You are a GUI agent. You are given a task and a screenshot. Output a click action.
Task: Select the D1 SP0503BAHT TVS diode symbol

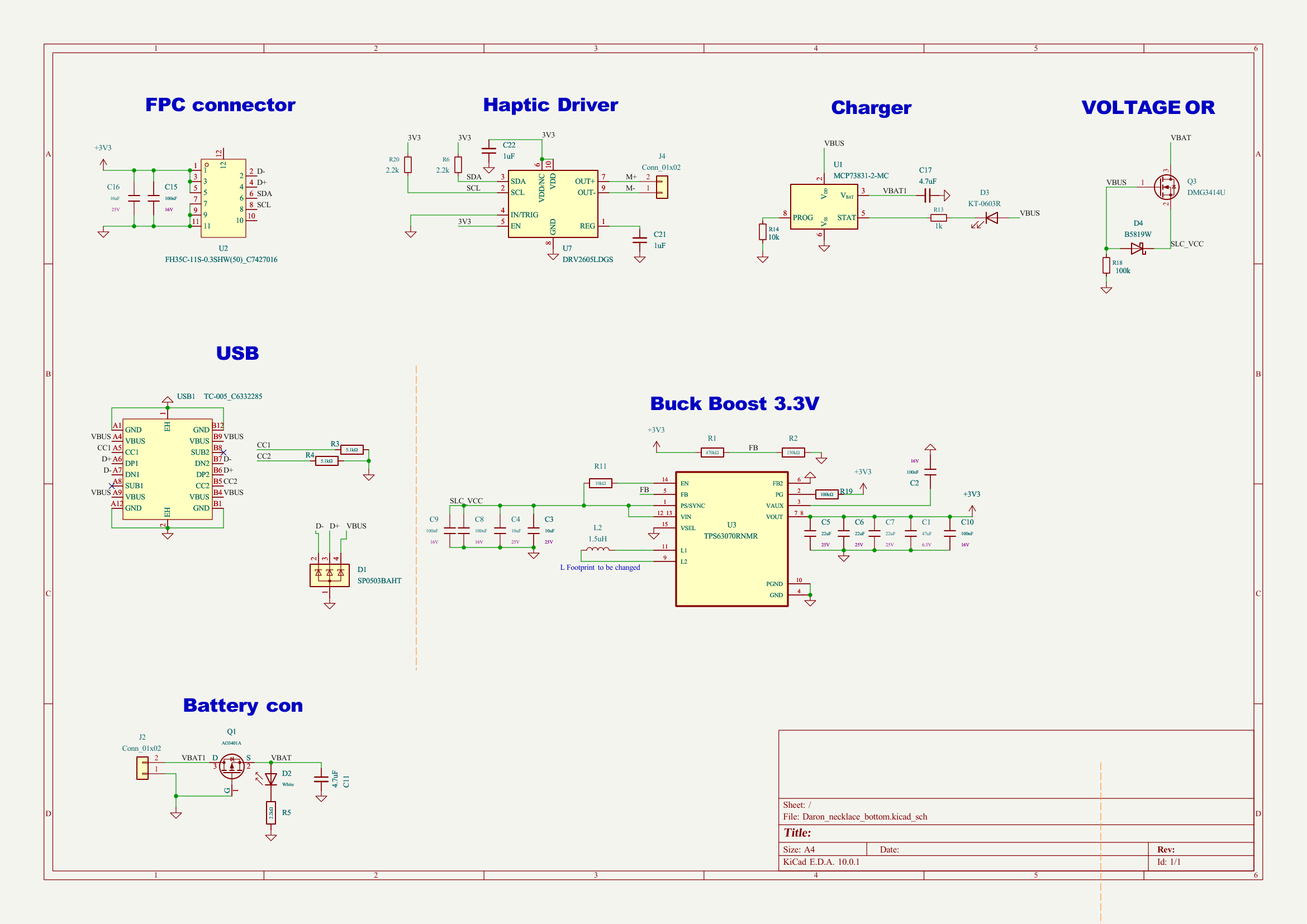click(x=330, y=576)
